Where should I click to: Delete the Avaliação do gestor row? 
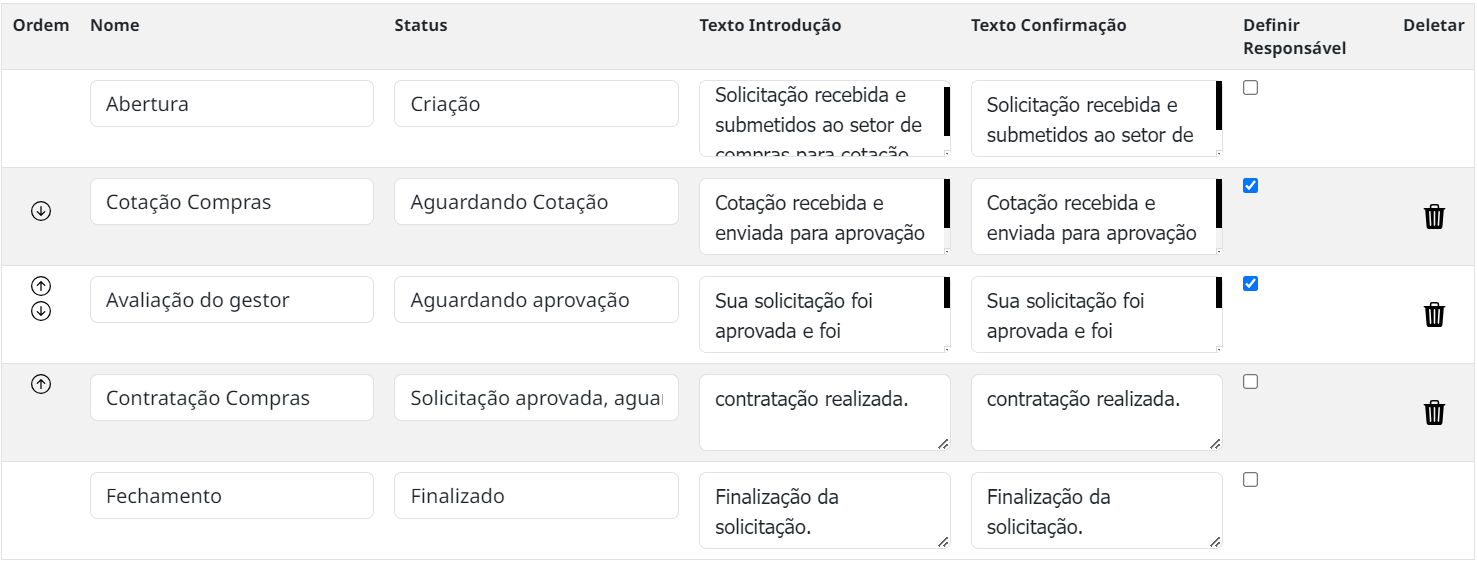1434,314
